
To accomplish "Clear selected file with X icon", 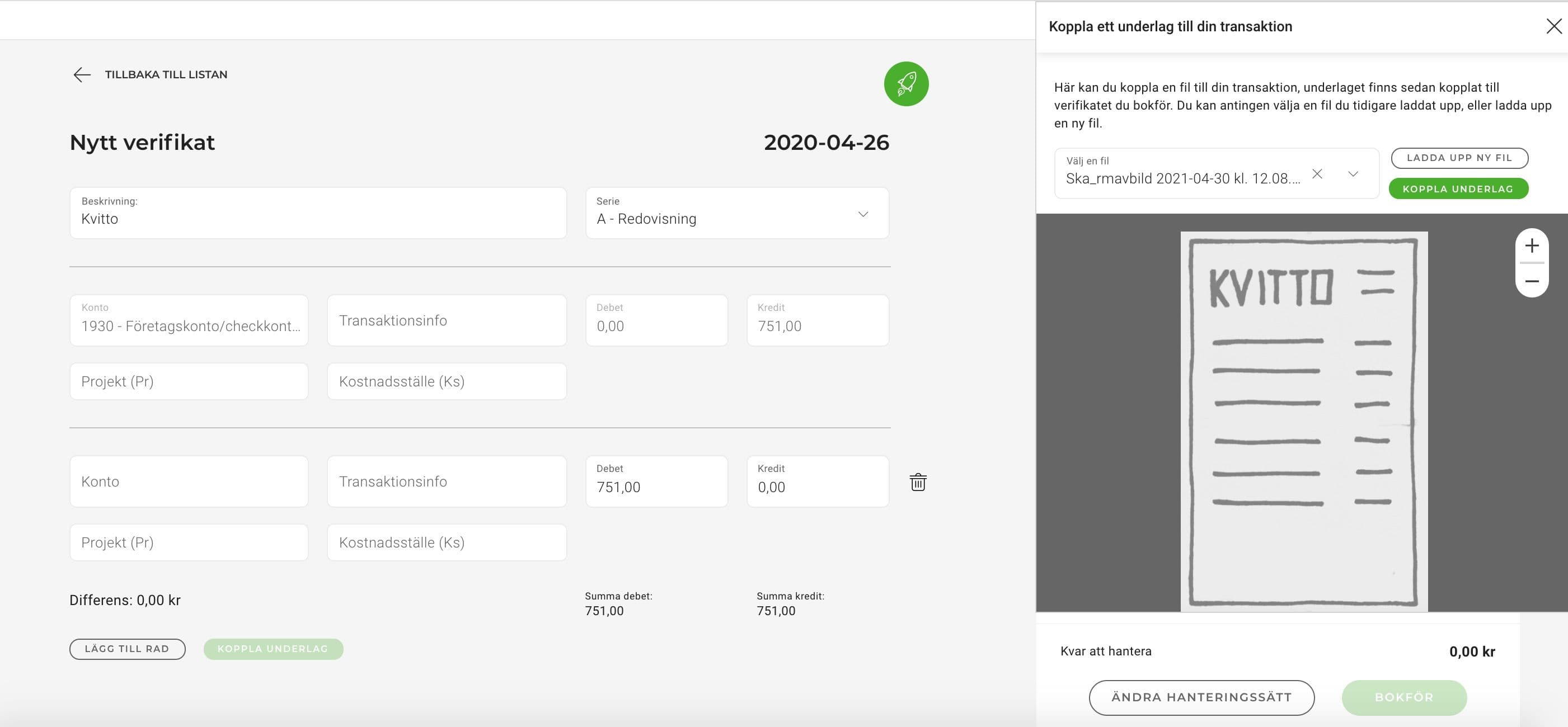I will 1317,173.
